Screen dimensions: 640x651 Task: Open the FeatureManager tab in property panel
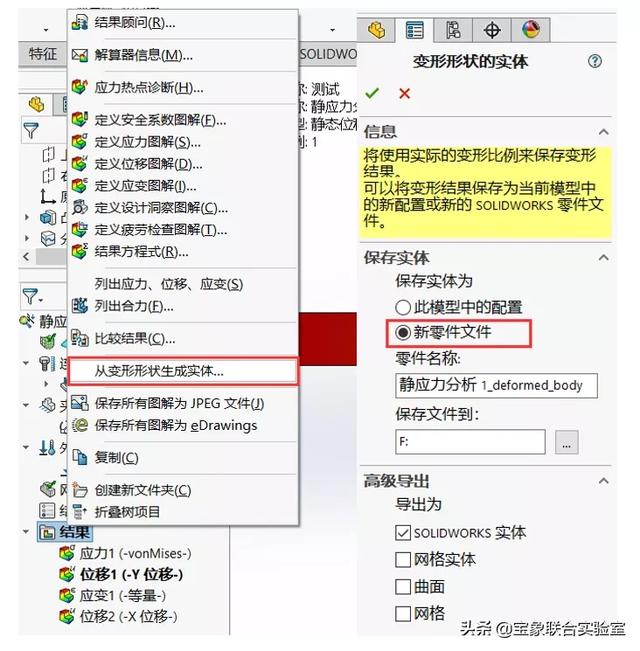click(x=376, y=30)
